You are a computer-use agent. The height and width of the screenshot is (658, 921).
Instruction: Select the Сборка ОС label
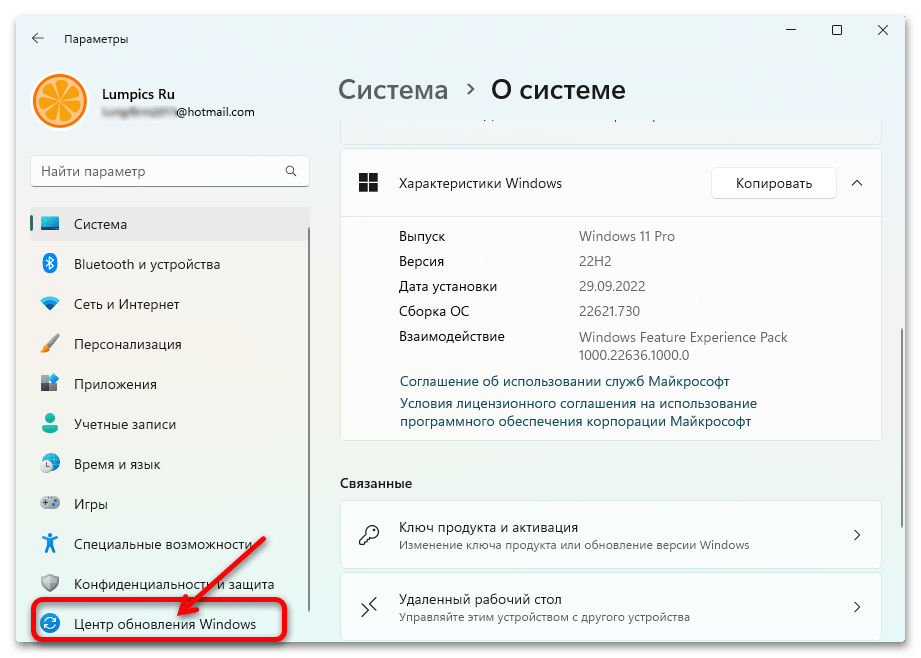point(434,311)
